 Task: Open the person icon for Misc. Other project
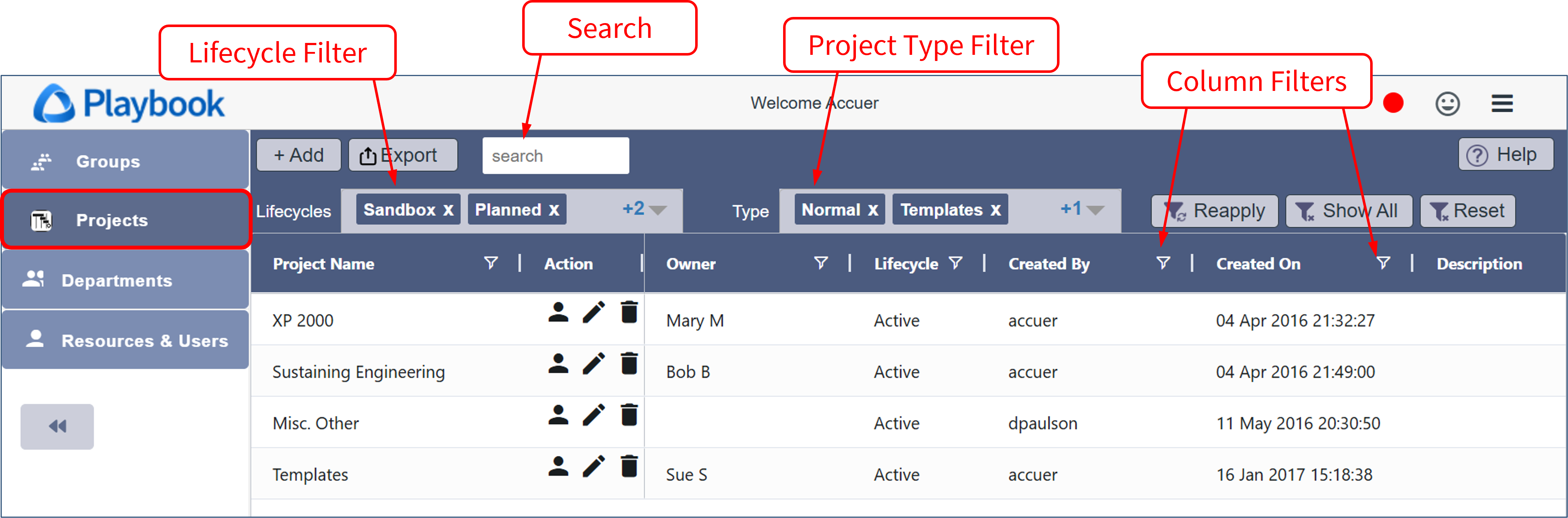[558, 415]
